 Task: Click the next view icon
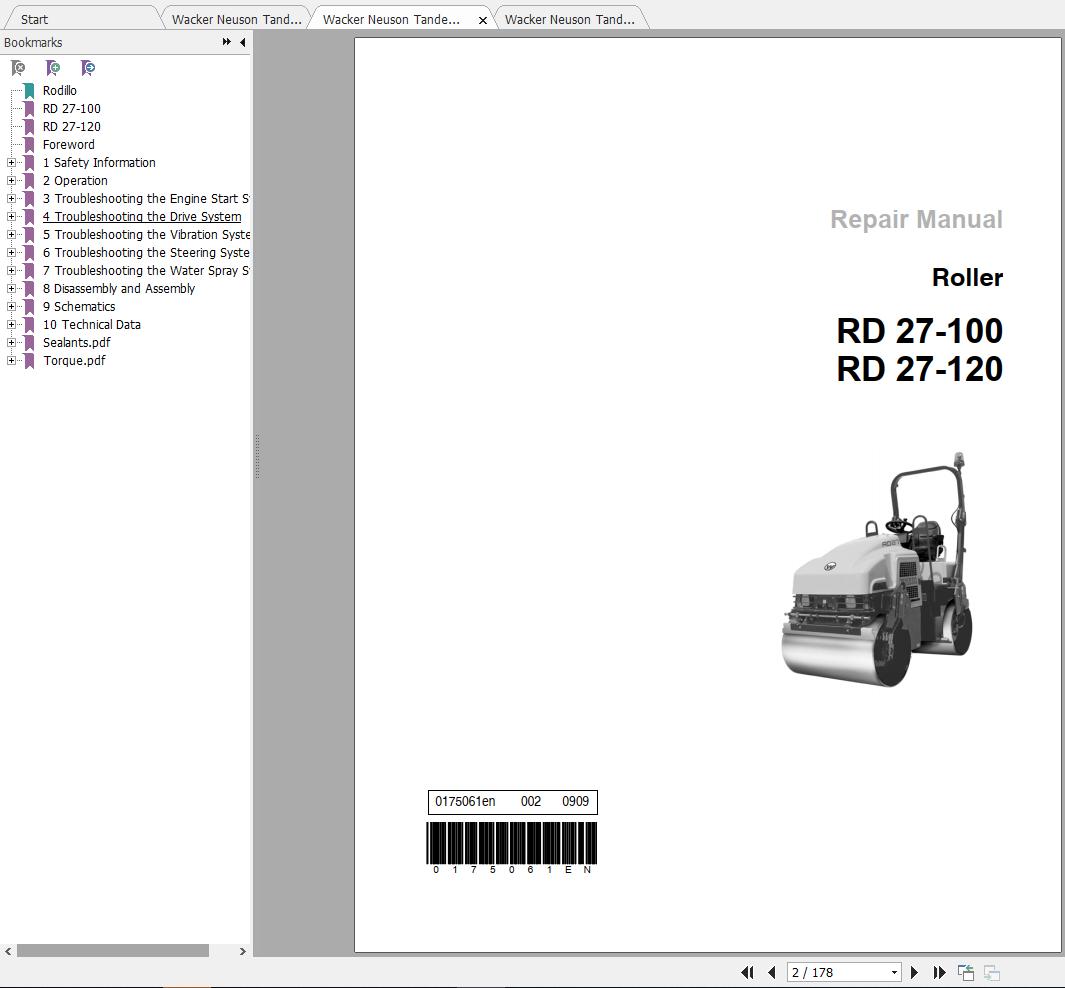pyautogui.click(x=991, y=972)
